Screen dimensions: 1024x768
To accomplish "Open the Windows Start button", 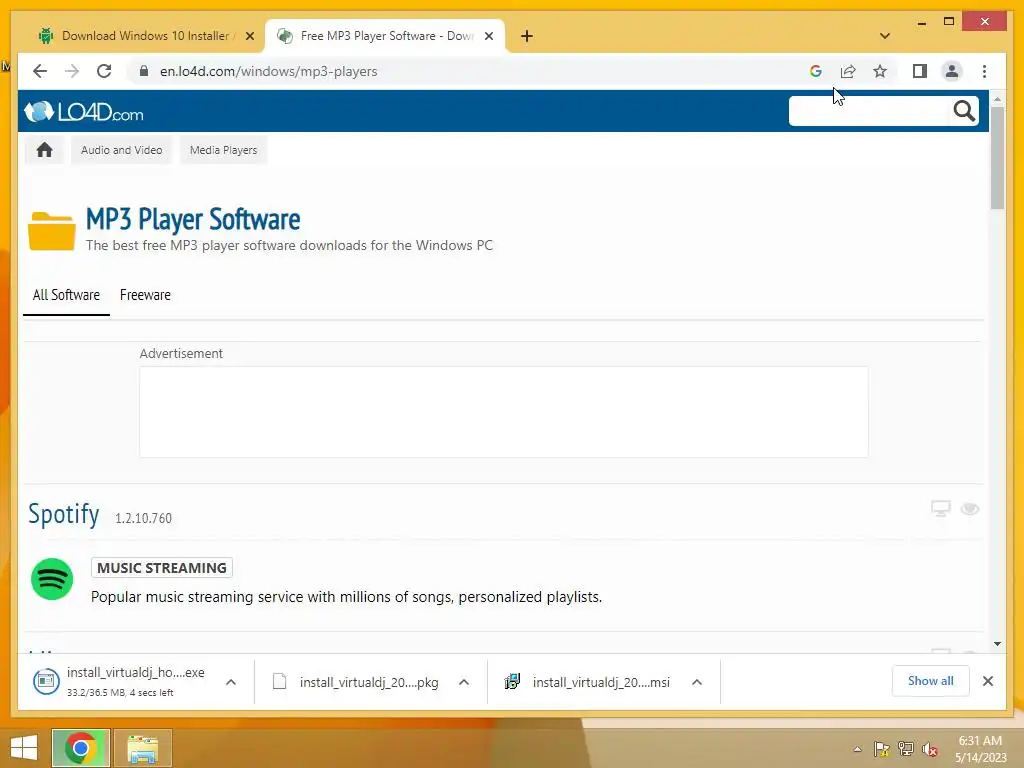I will point(24,748).
